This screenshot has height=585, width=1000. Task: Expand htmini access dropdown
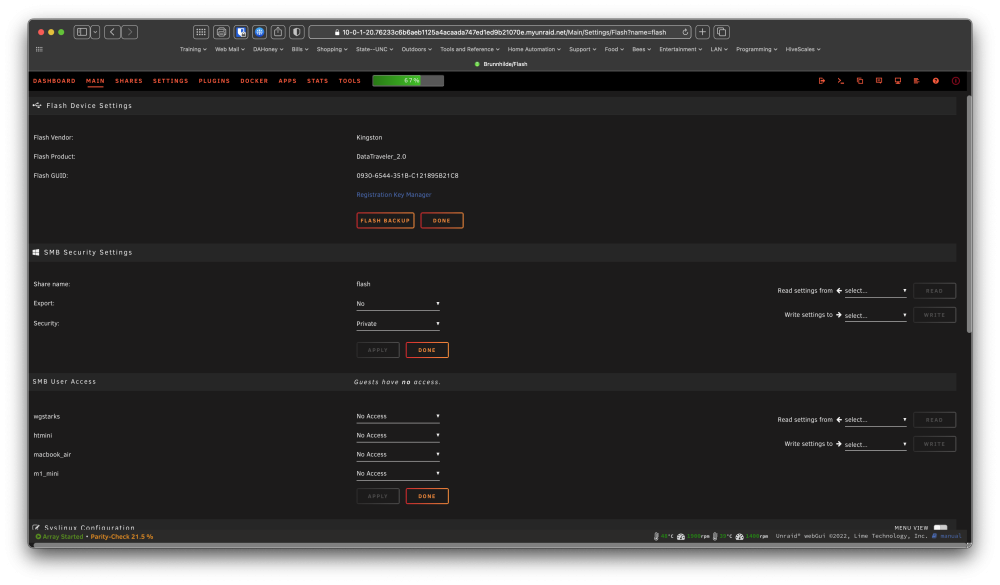[x=398, y=435]
